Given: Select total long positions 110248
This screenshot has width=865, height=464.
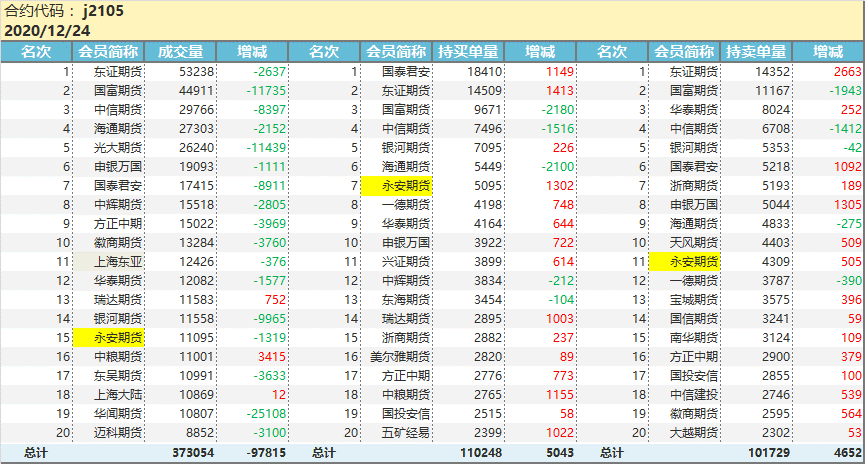Looking at the screenshot, I should (481, 453).
